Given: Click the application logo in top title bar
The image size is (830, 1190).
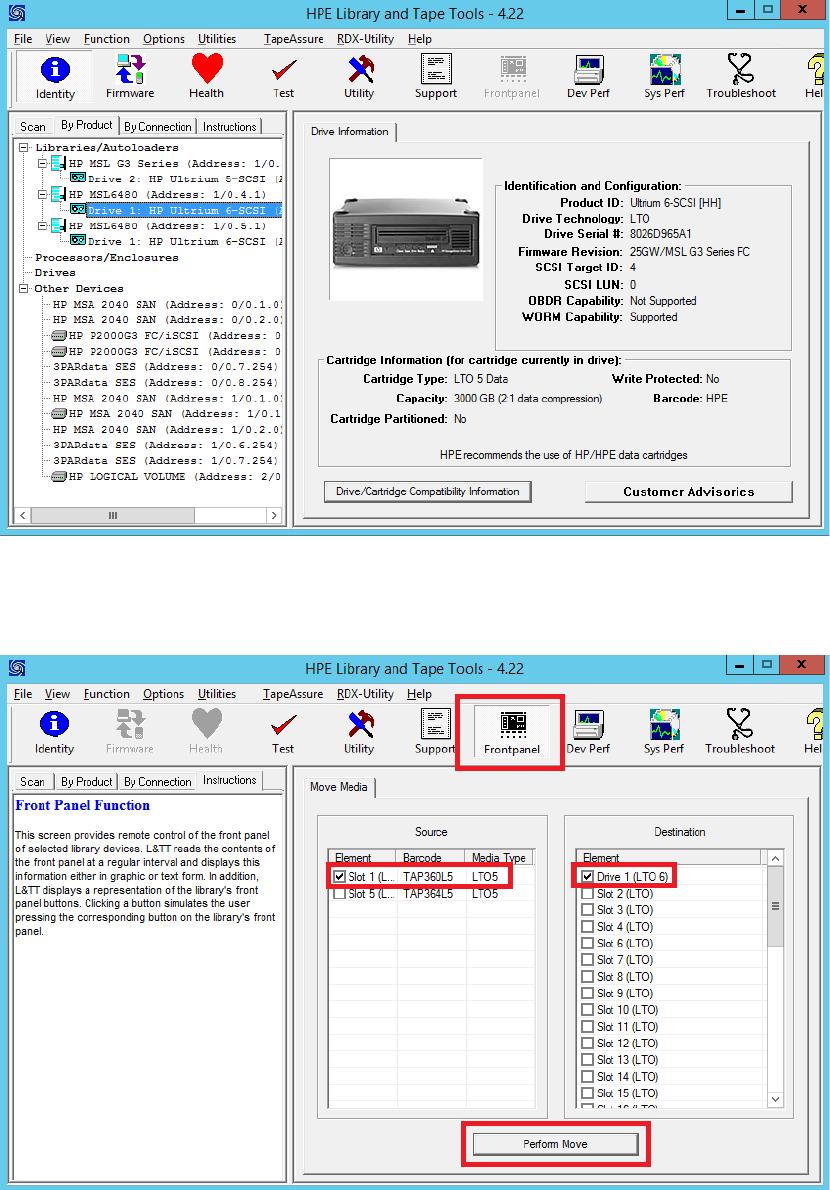Looking at the screenshot, I should pos(17,13).
